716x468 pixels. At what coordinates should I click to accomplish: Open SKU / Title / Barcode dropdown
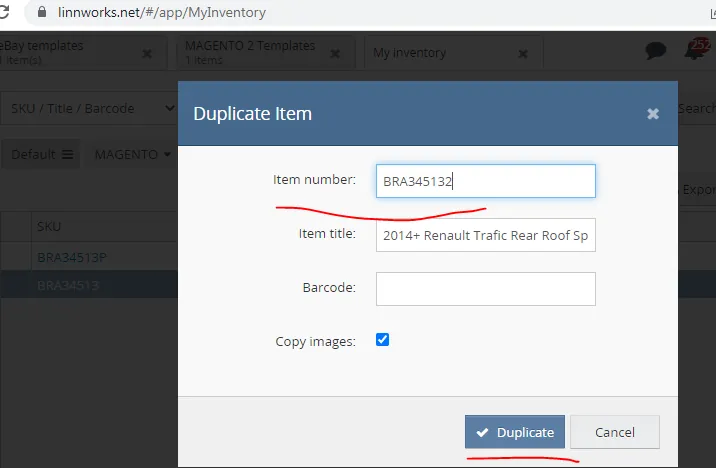[x=89, y=109]
